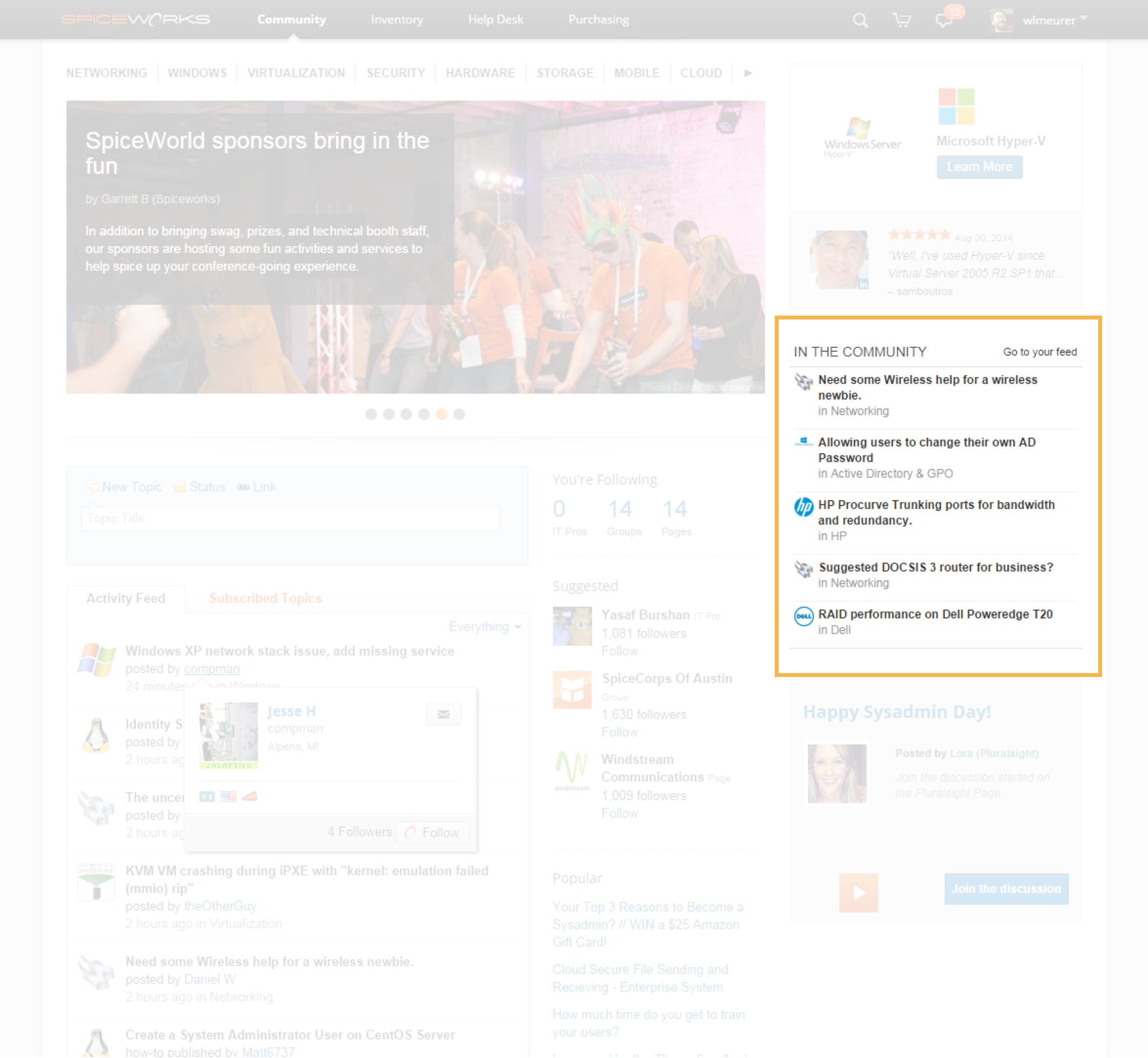Select the sixth carousel dot

459,414
